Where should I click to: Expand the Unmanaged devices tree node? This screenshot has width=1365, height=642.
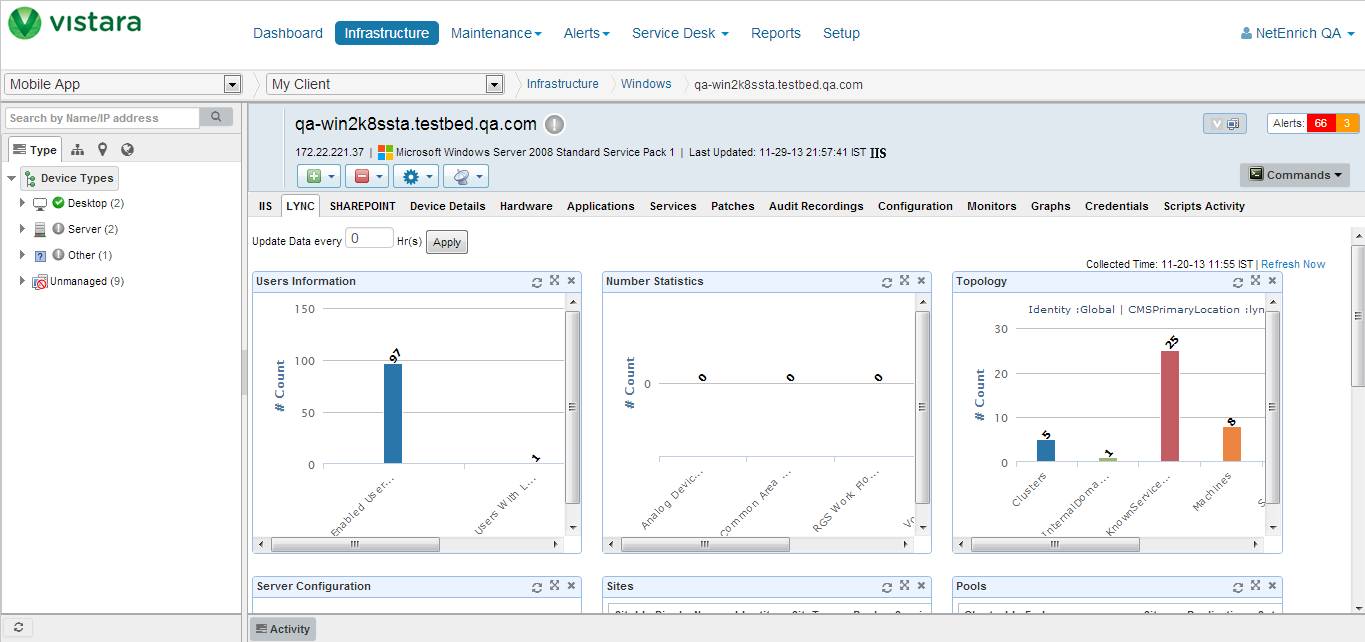click(x=22, y=281)
